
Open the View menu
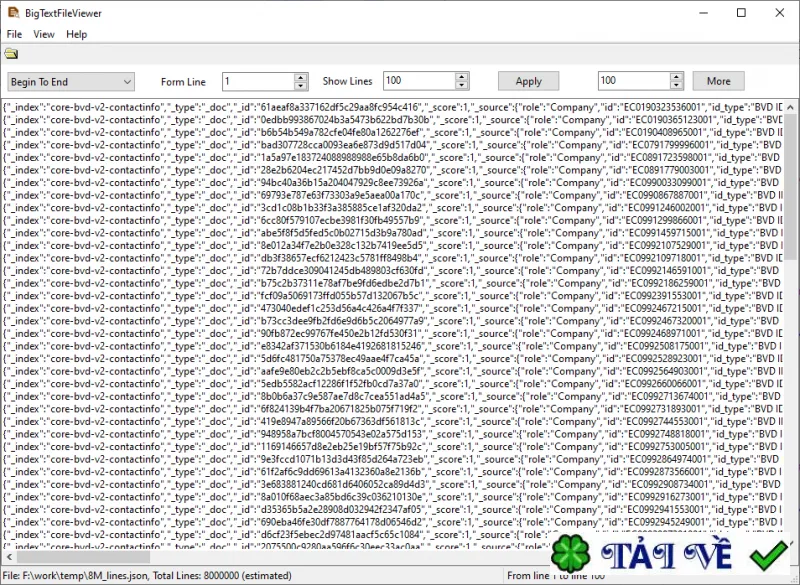[43, 33]
